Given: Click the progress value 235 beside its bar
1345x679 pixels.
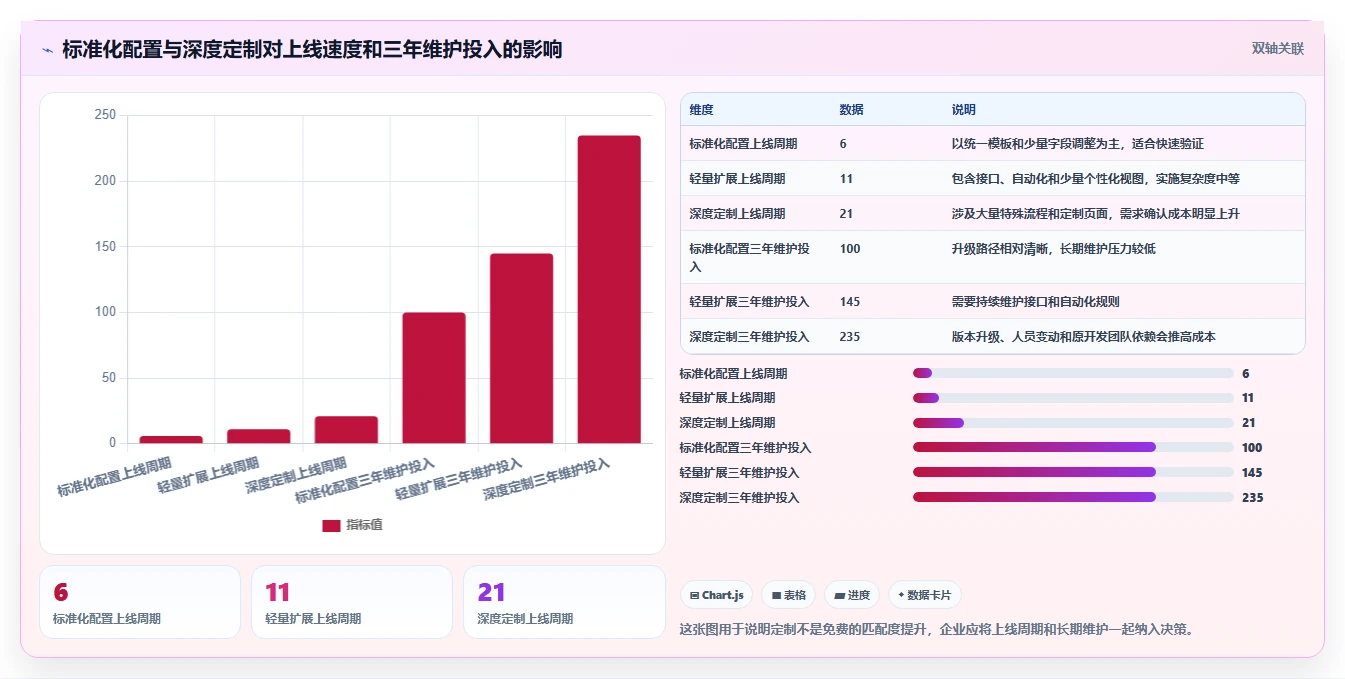Looking at the screenshot, I should [x=1252, y=498].
